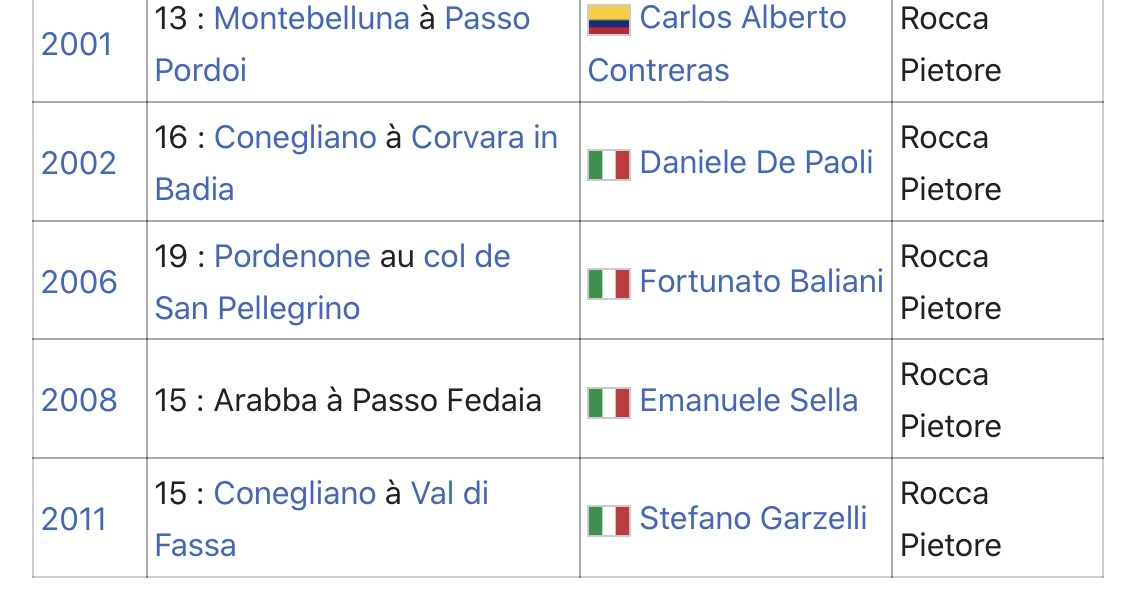Click the Italian flag beside Fortunato Baliani

tap(609, 283)
